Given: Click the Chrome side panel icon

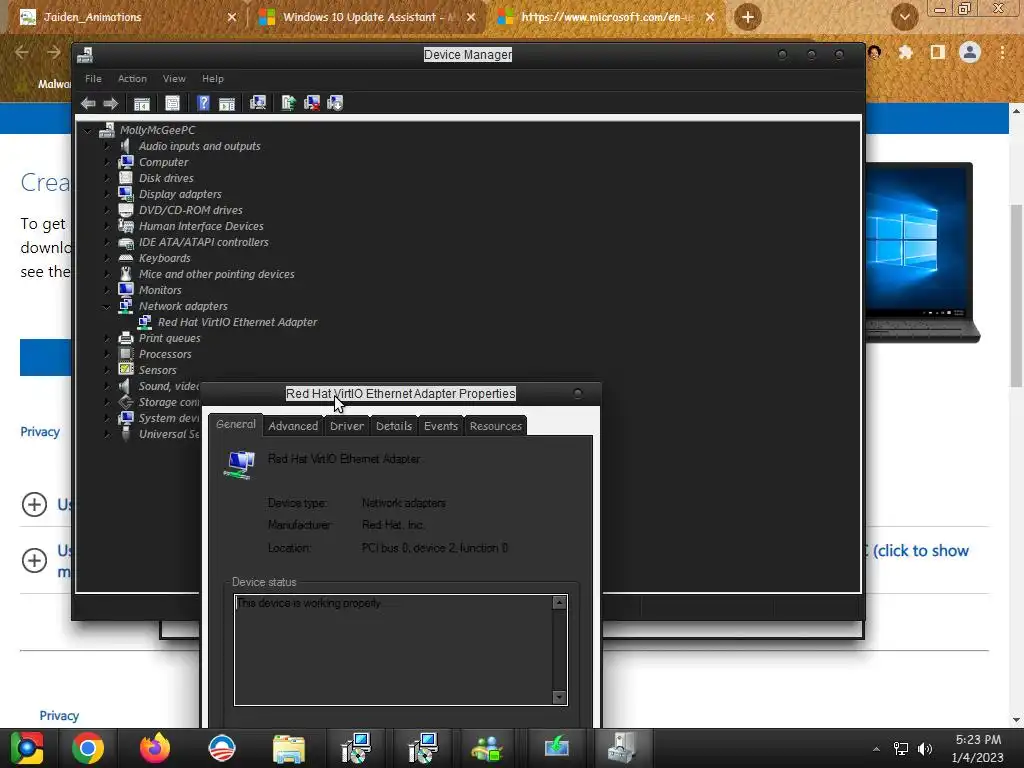Looking at the screenshot, I should [x=938, y=52].
